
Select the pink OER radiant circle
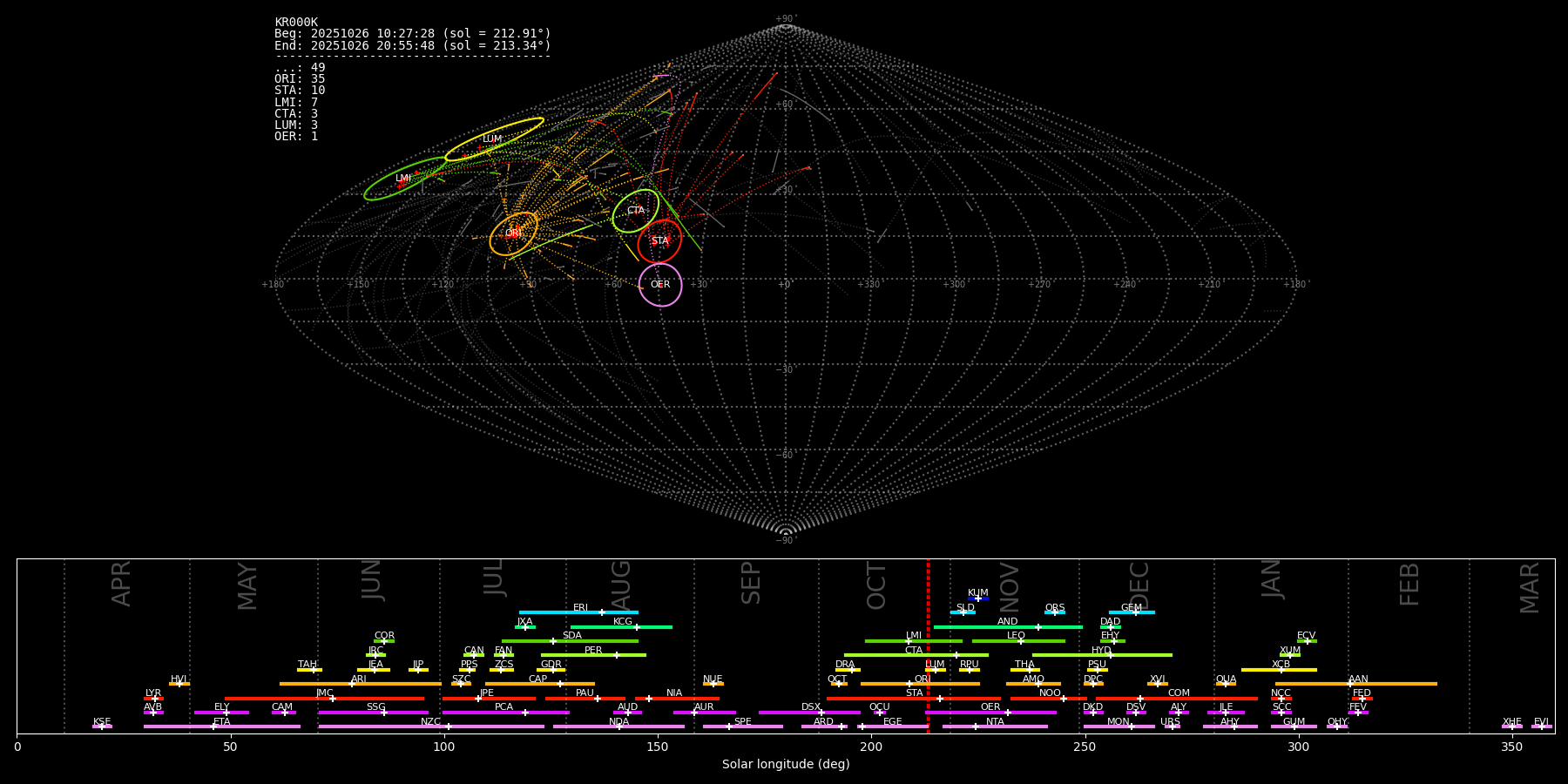pos(660,285)
